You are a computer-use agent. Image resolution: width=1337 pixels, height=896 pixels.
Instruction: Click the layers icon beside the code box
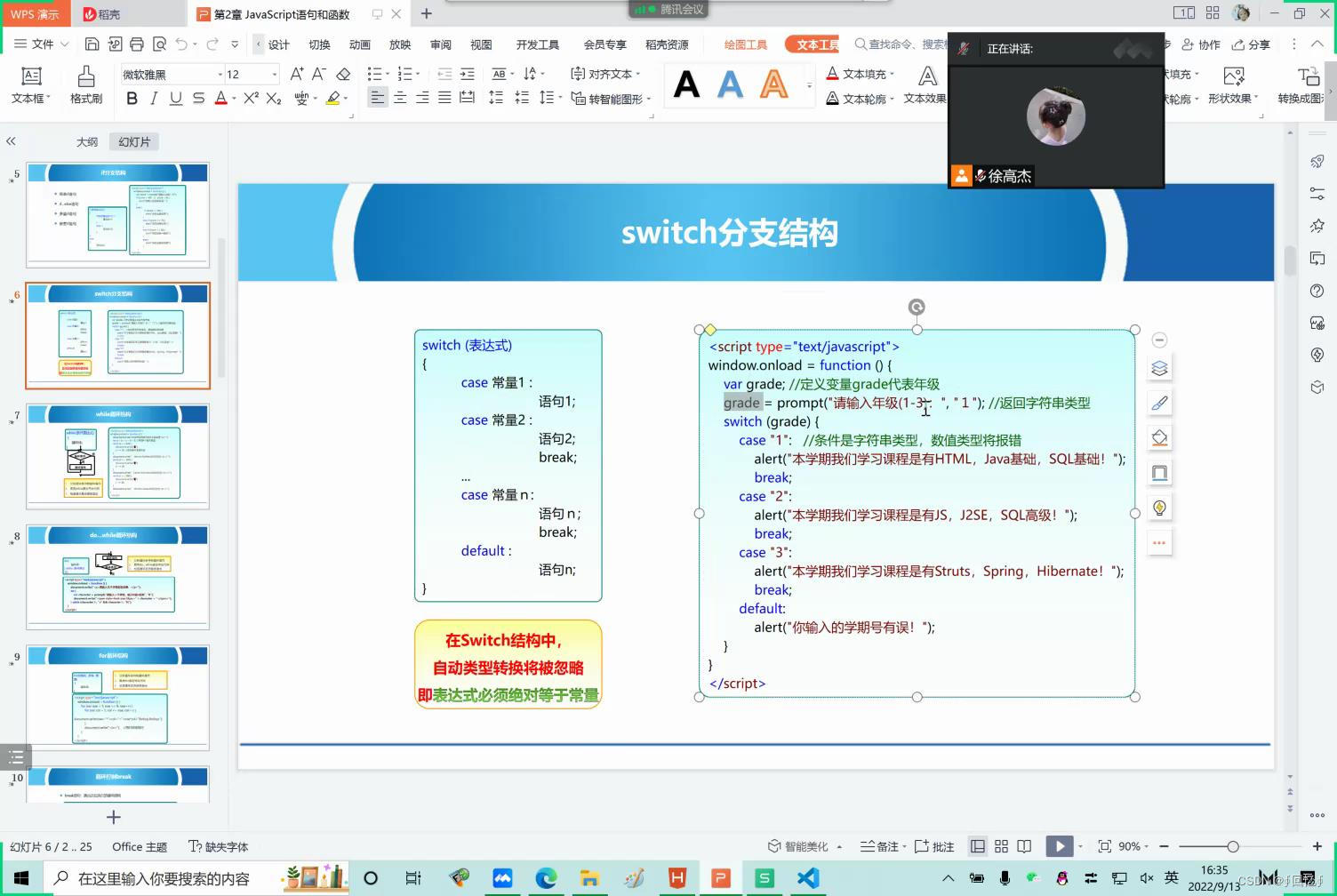coord(1159,368)
